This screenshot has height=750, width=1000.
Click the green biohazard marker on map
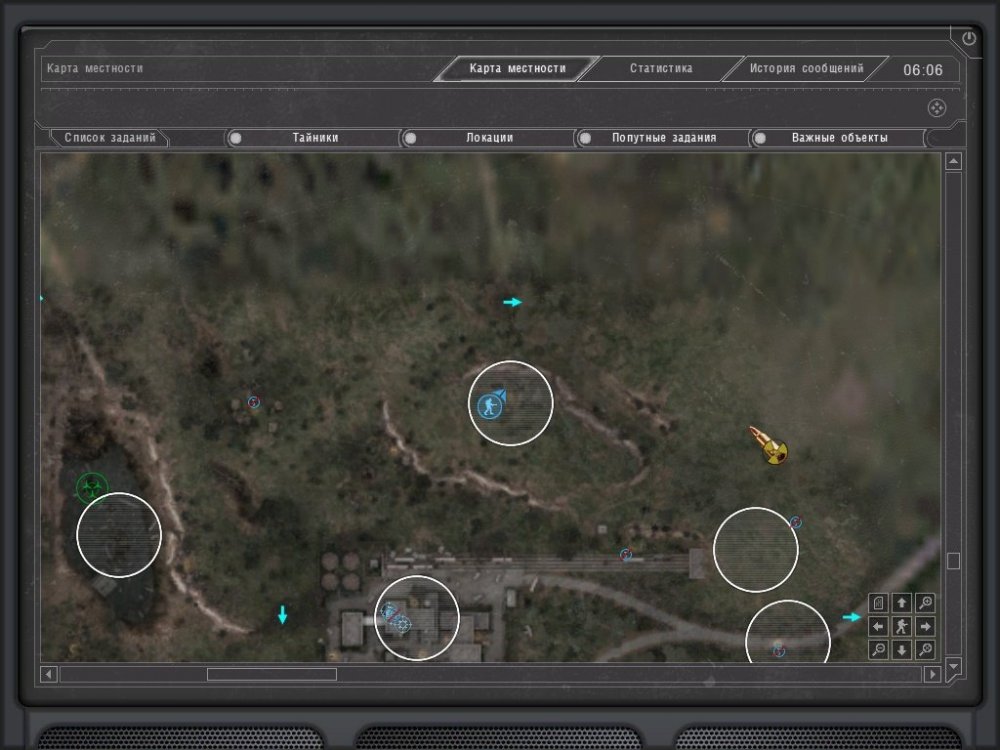pyautogui.click(x=91, y=488)
